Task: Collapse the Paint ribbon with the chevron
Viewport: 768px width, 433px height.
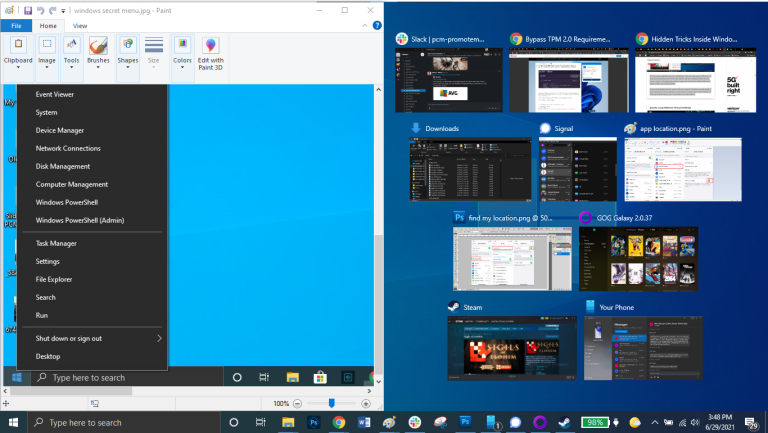Action: [365, 25]
